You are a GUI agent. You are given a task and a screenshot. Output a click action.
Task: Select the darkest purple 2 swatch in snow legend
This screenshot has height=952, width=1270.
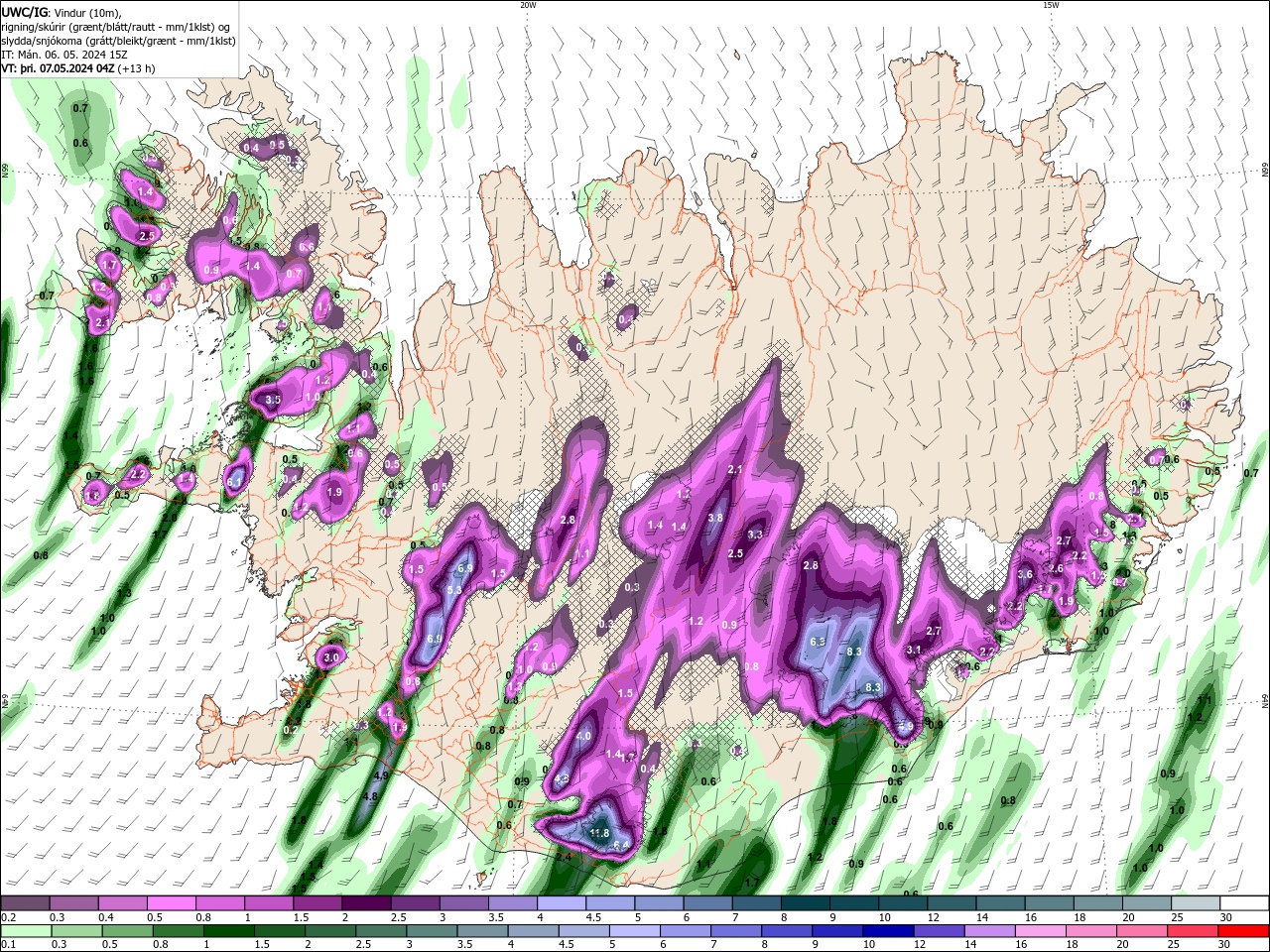point(366,903)
